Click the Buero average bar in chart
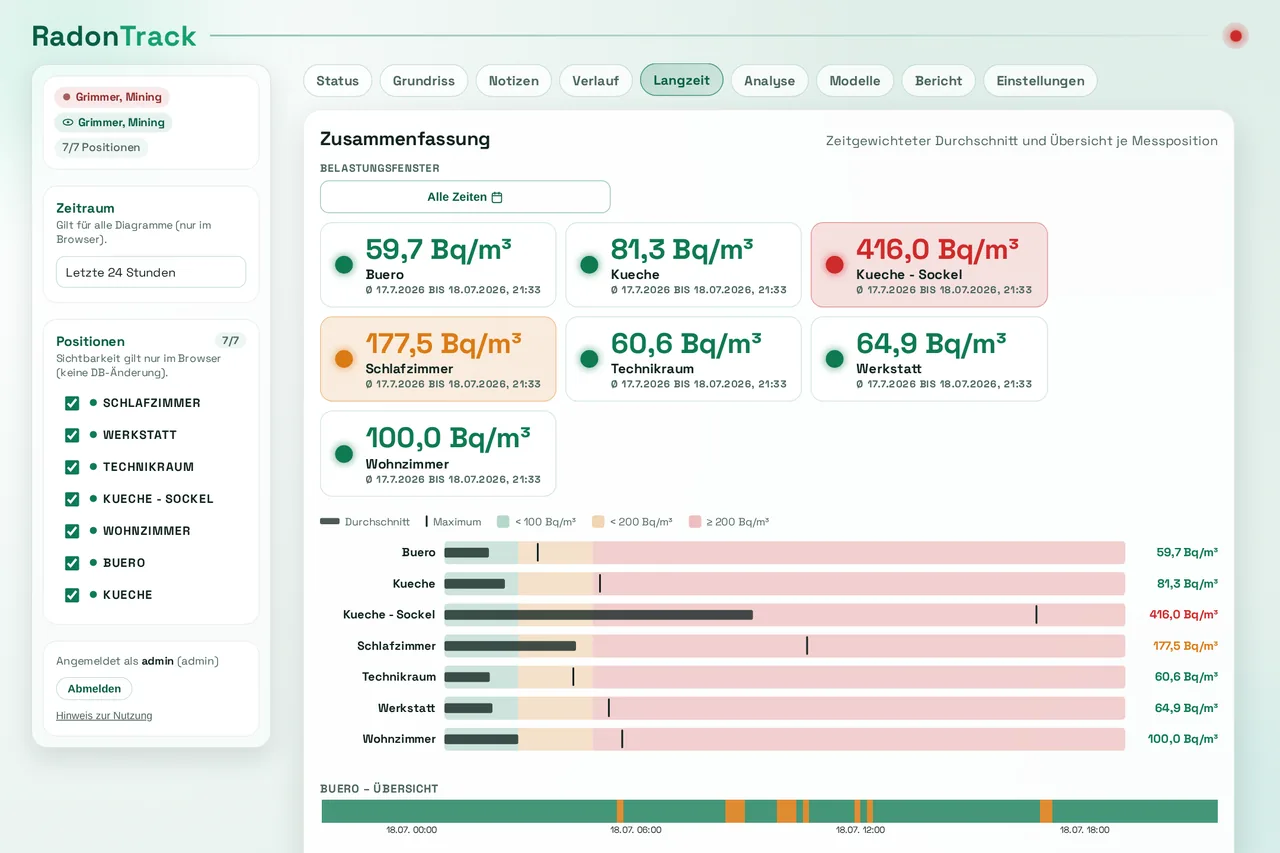 pos(466,552)
